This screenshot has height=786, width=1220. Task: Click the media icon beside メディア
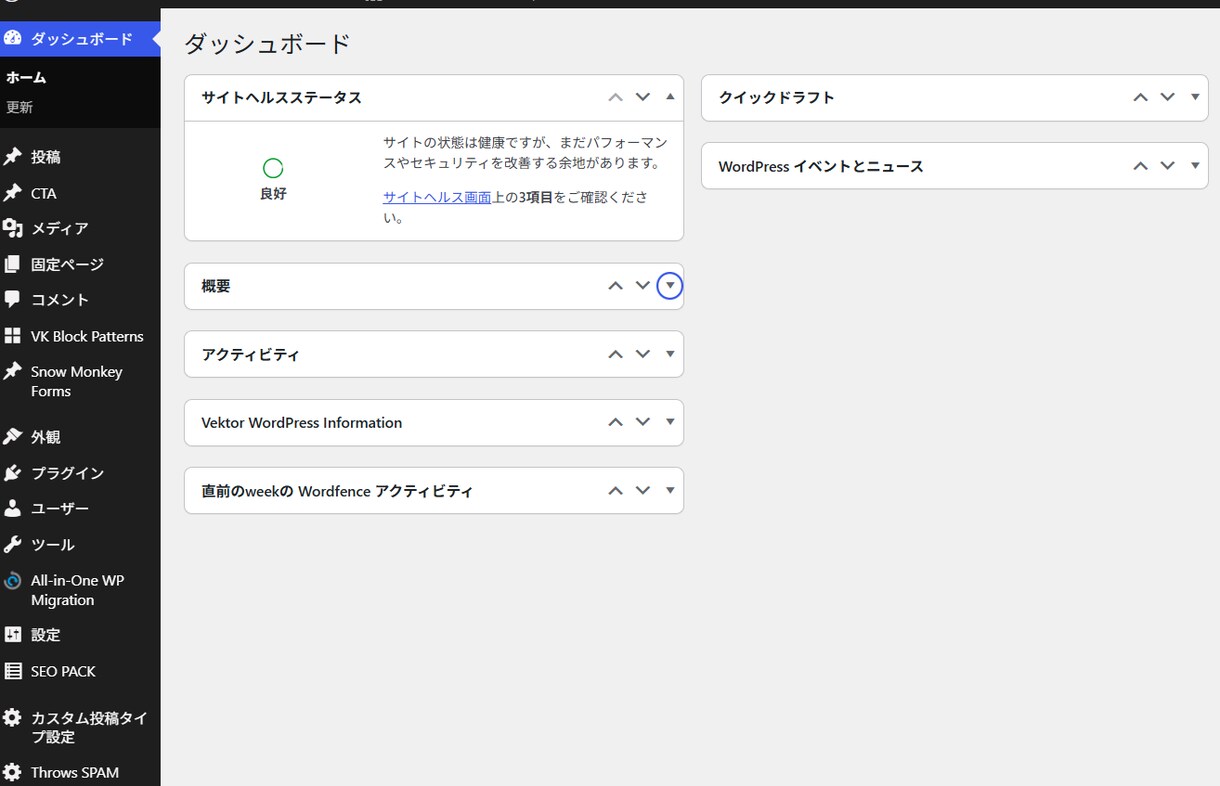pos(12,229)
